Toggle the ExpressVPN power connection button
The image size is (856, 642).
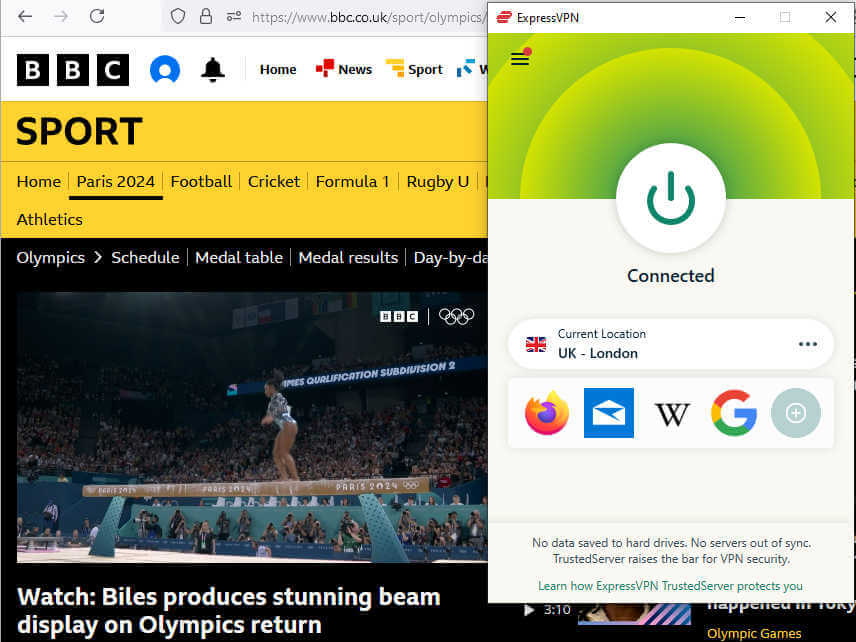pyautogui.click(x=670, y=198)
